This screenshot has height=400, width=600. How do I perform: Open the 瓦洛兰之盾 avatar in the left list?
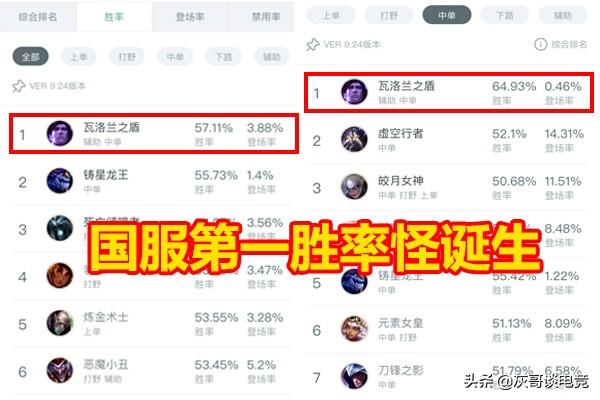coord(60,133)
